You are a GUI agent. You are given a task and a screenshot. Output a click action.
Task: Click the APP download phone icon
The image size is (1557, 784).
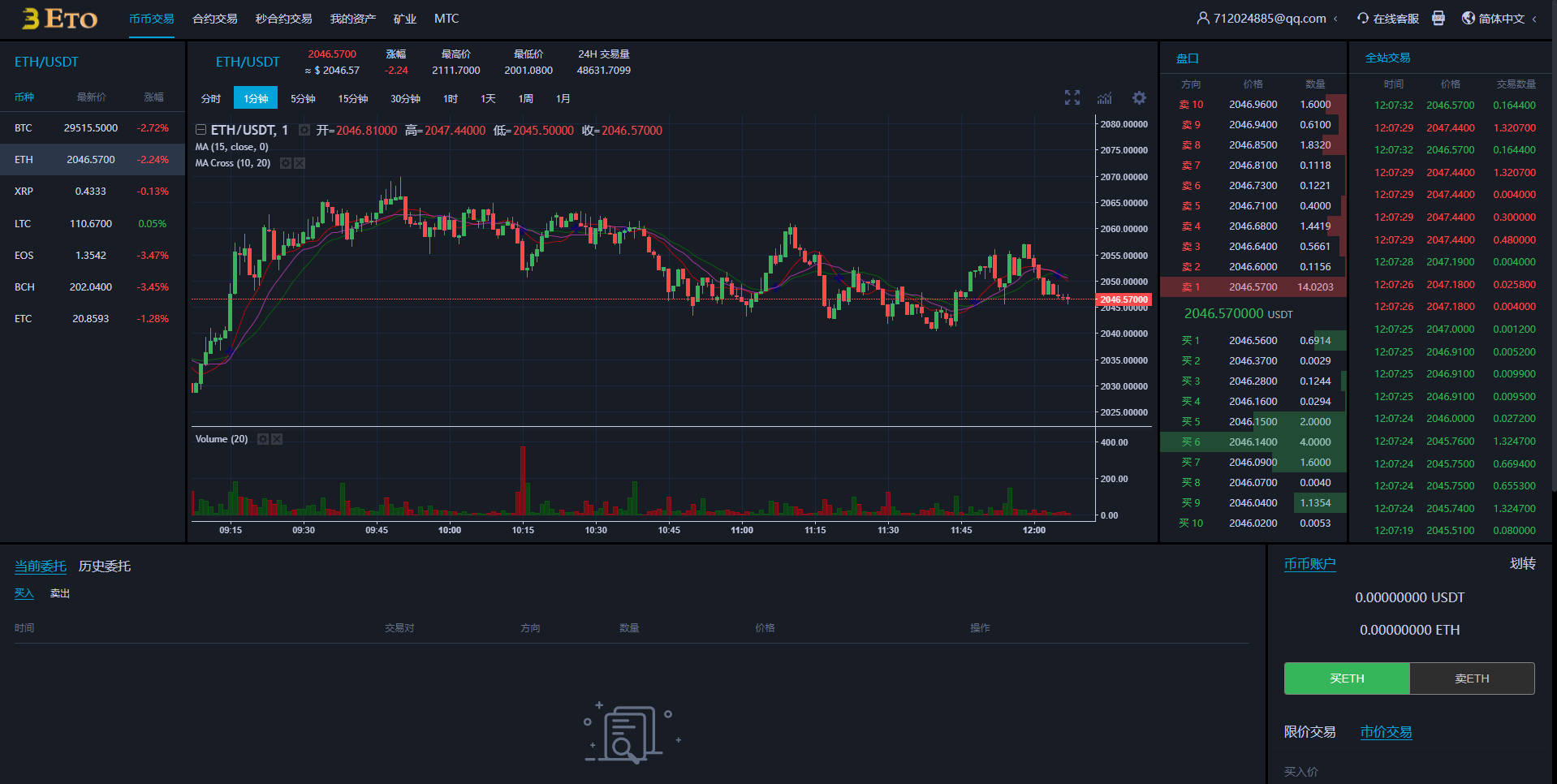point(1438,19)
